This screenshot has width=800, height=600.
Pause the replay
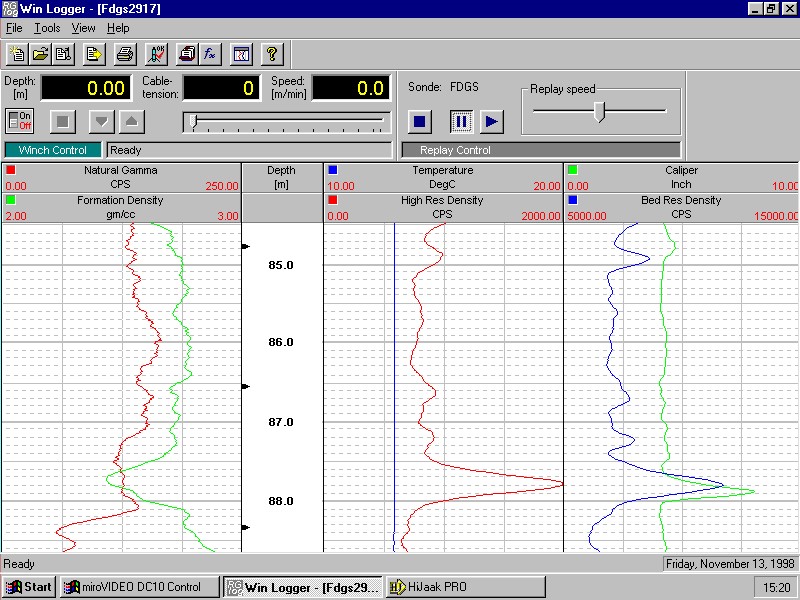coord(461,122)
